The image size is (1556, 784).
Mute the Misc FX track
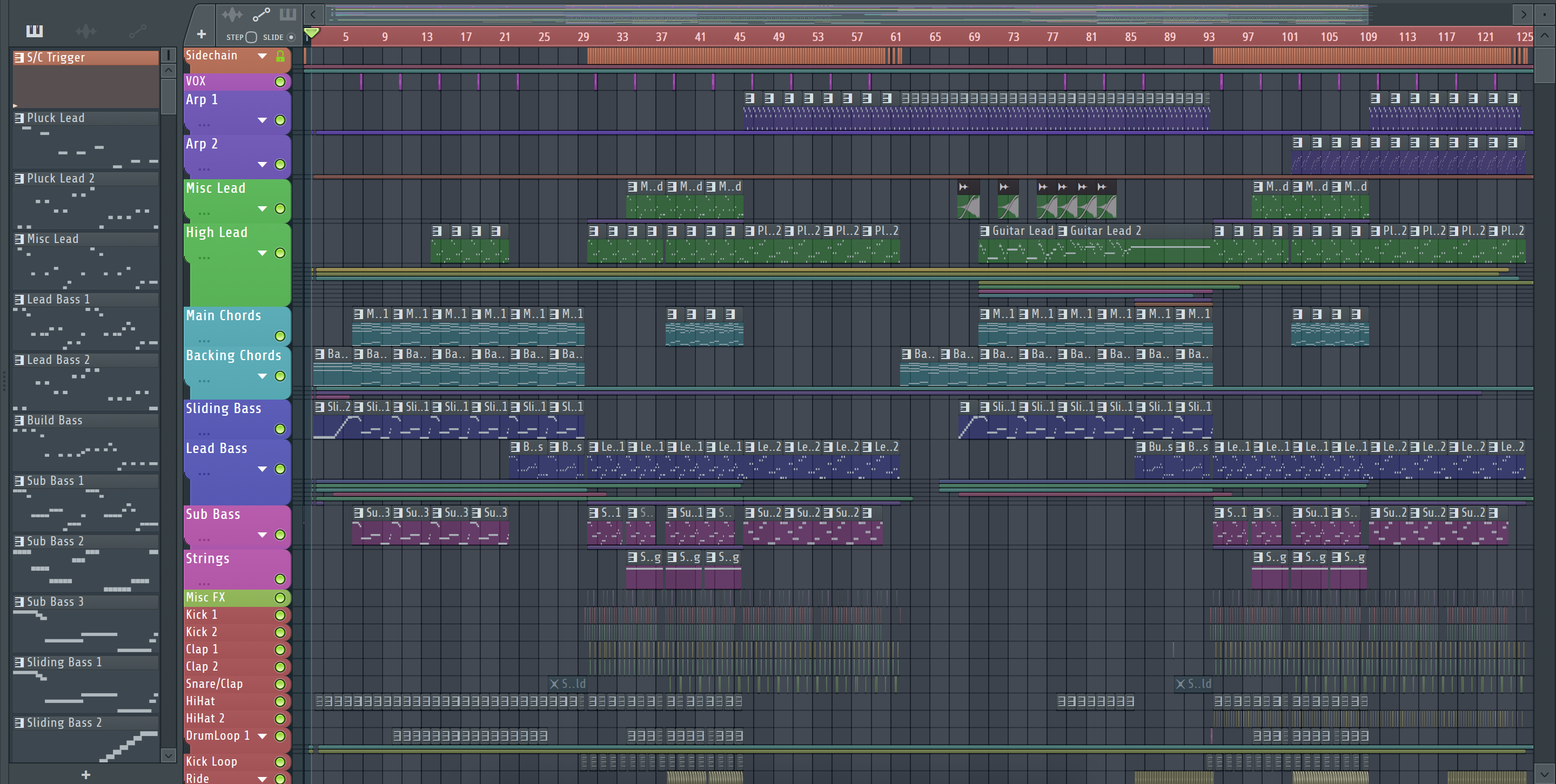coord(280,598)
